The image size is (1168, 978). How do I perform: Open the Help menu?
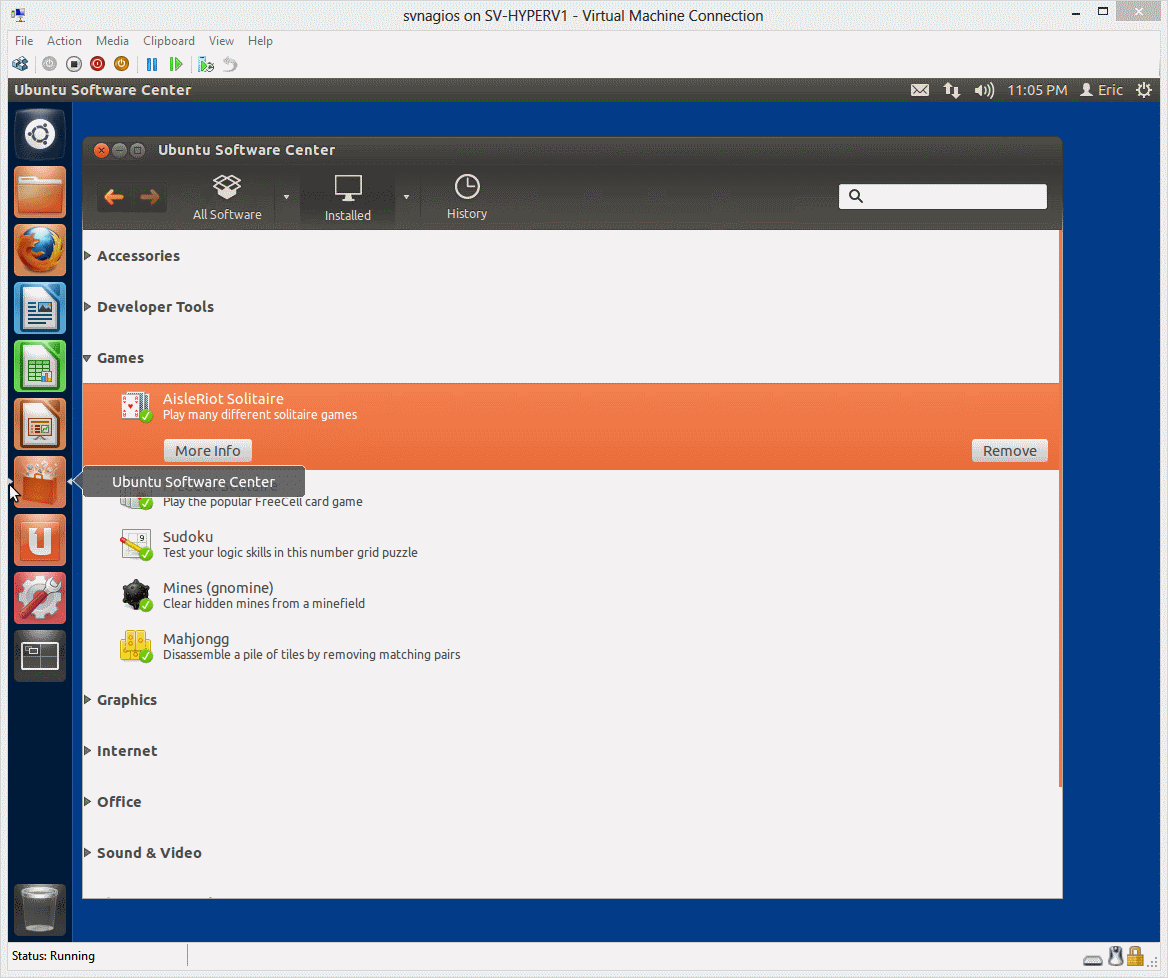tap(260, 41)
